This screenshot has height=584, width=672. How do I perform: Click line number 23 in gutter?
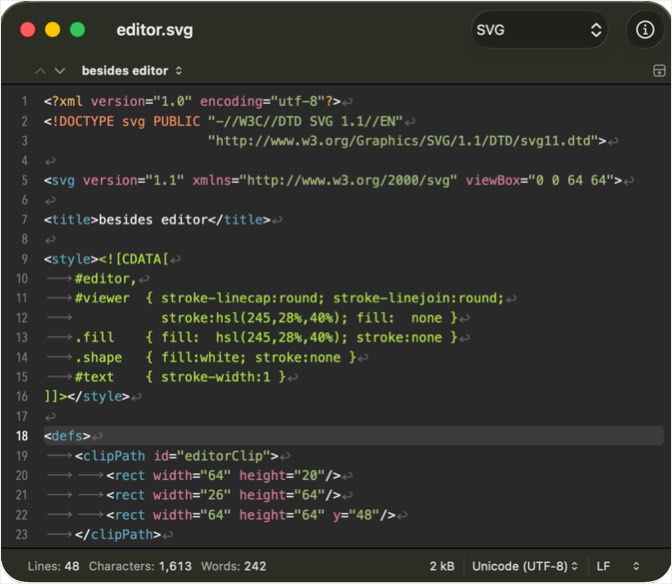point(22,534)
